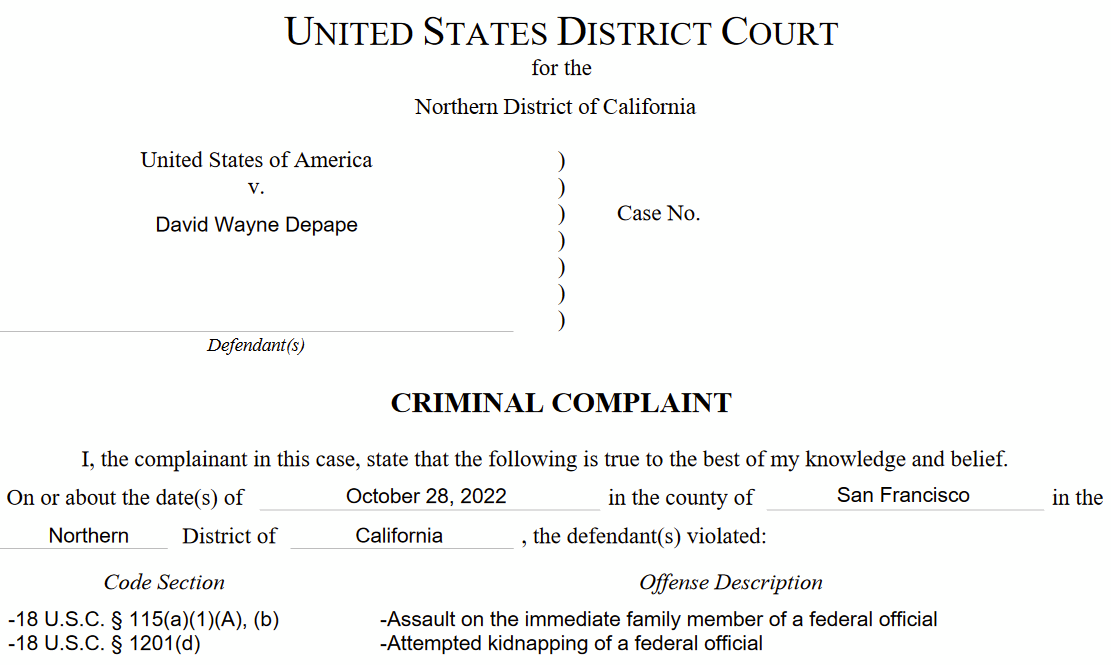Click the CRIMINAL COMPLAINT heading

pos(561,403)
